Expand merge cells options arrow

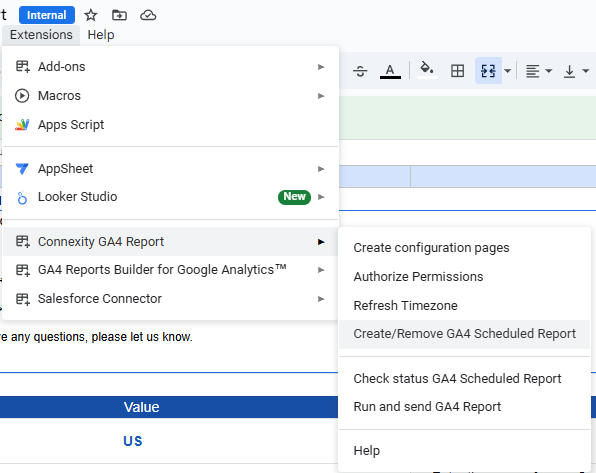coord(507,71)
